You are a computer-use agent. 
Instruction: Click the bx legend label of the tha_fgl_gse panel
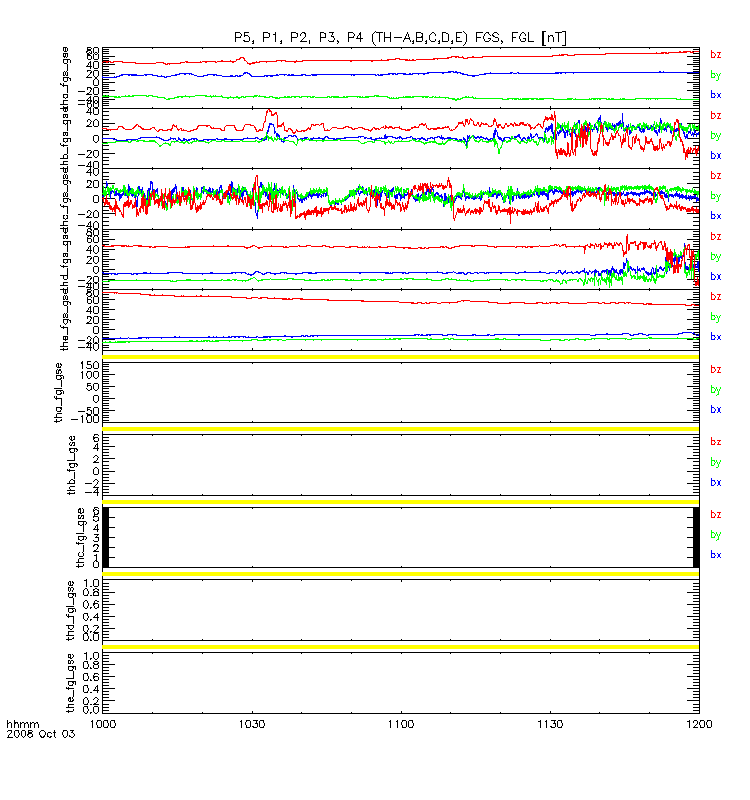[x=715, y=409]
